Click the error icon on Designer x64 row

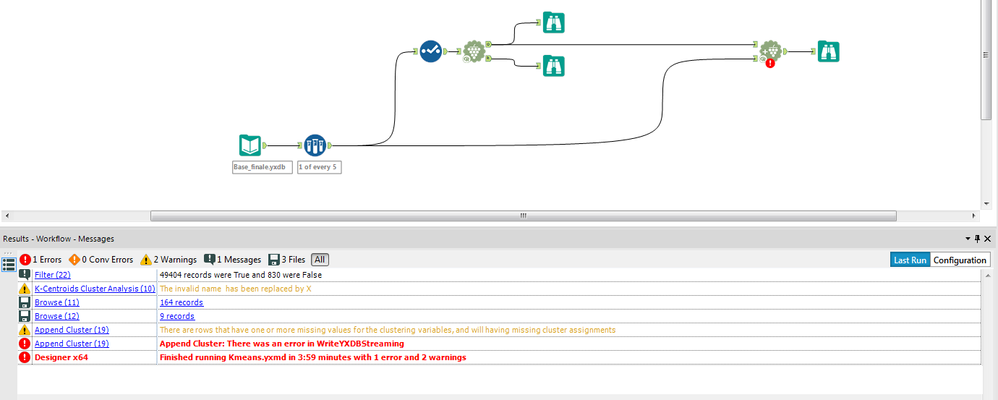[25, 357]
